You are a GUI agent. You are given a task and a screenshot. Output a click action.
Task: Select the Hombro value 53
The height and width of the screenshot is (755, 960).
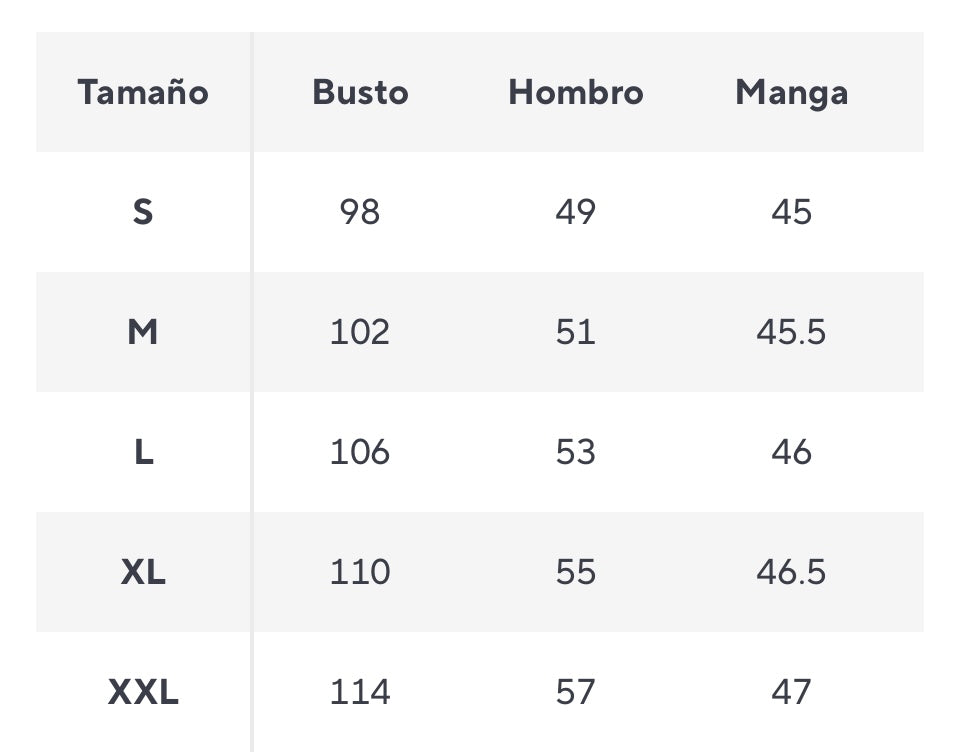coord(575,452)
